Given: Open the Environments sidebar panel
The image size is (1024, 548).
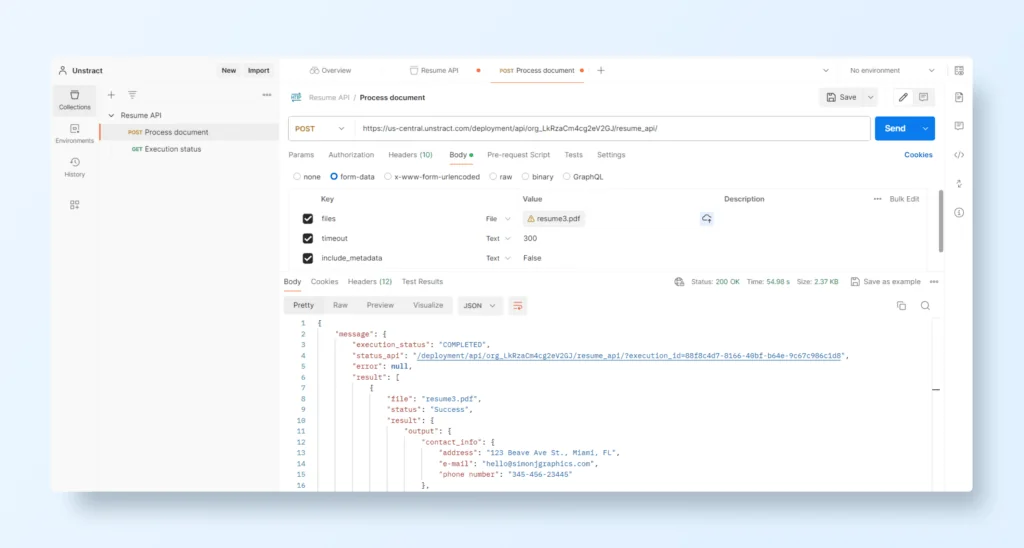Looking at the screenshot, I should pyautogui.click(x=74, y=133).
